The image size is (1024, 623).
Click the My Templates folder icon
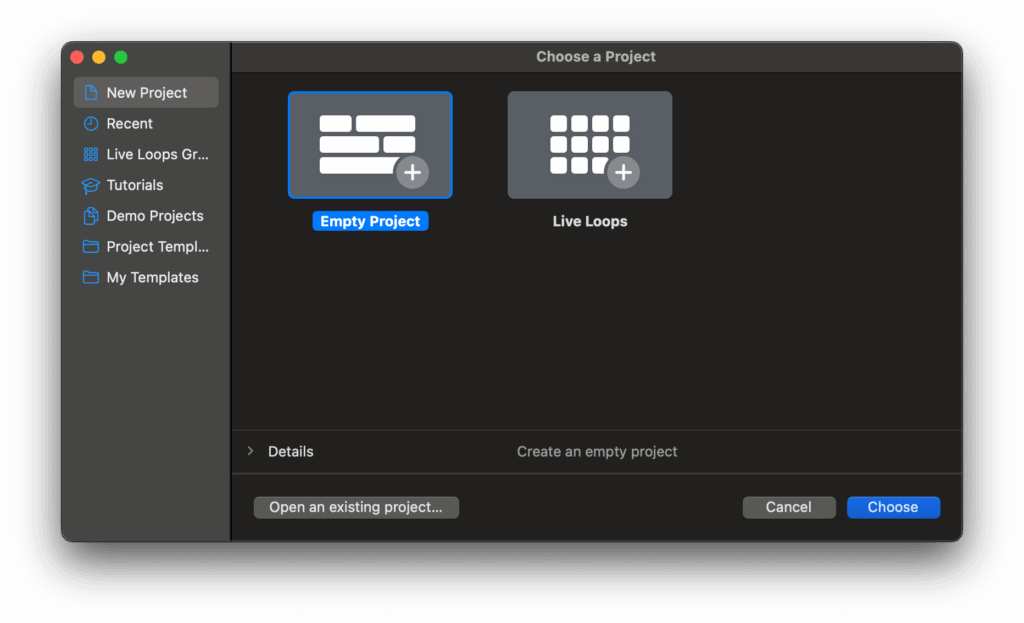91,278
